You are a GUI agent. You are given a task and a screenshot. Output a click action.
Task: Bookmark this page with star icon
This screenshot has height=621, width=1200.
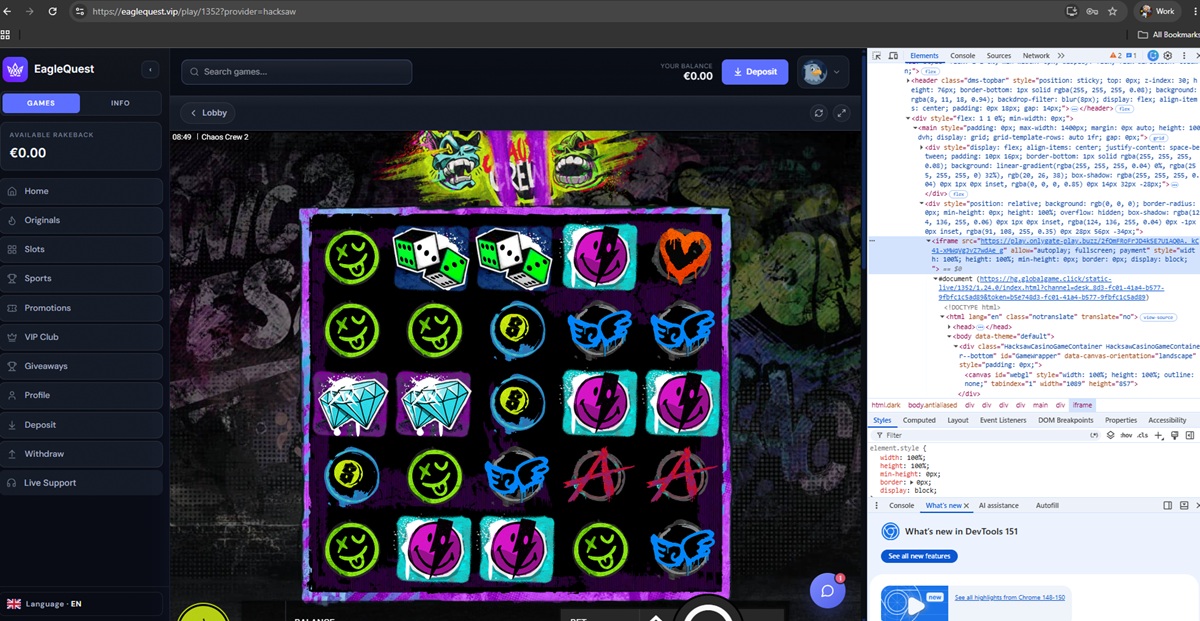(1112, 11)
